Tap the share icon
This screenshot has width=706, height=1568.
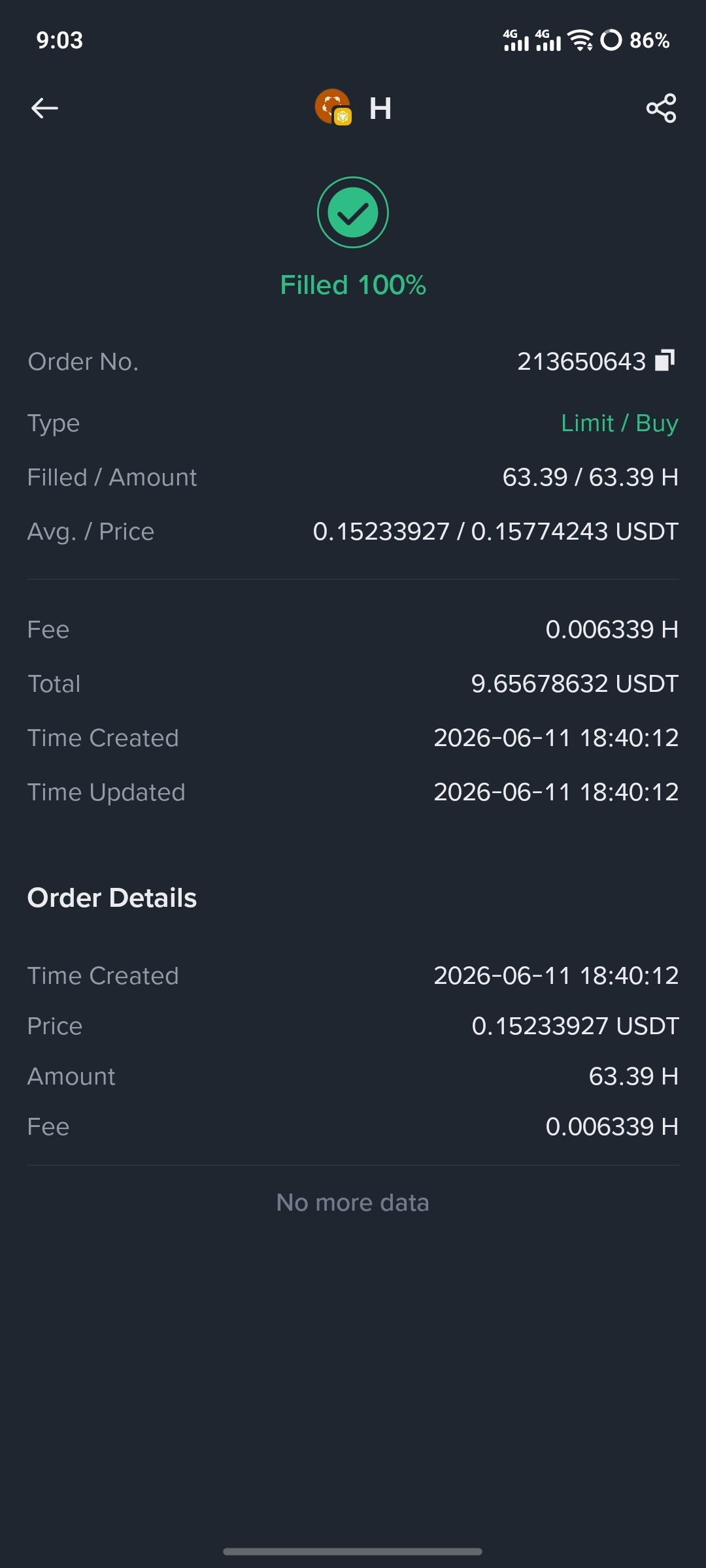coord(661,108)
